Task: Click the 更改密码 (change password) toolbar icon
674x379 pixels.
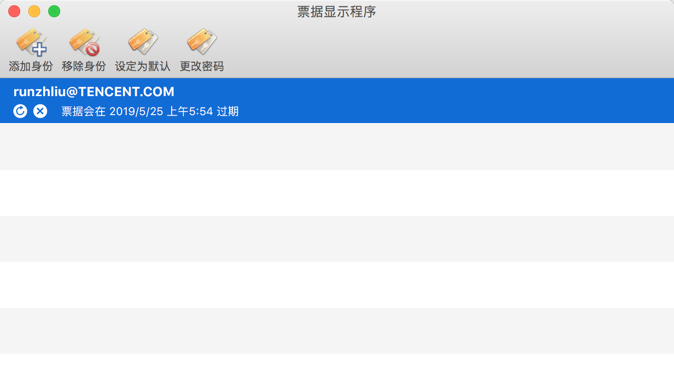Action: click(202, 42)
